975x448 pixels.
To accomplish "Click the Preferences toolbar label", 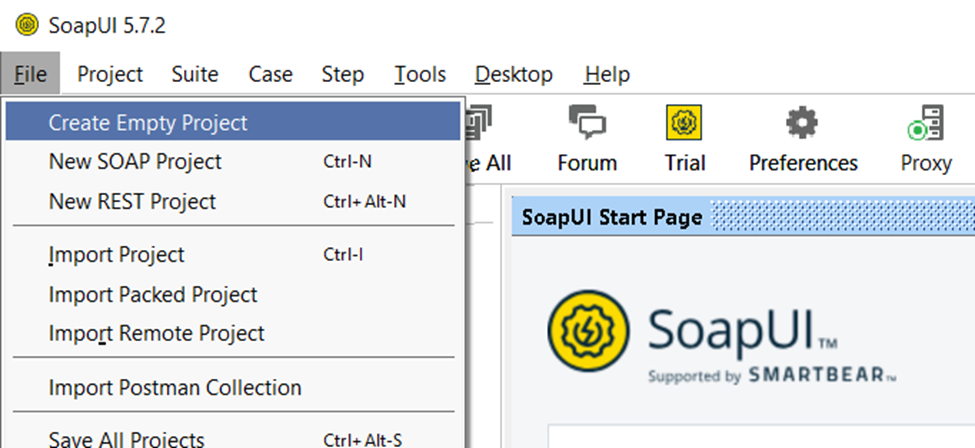I will click(x=803, y=163).
